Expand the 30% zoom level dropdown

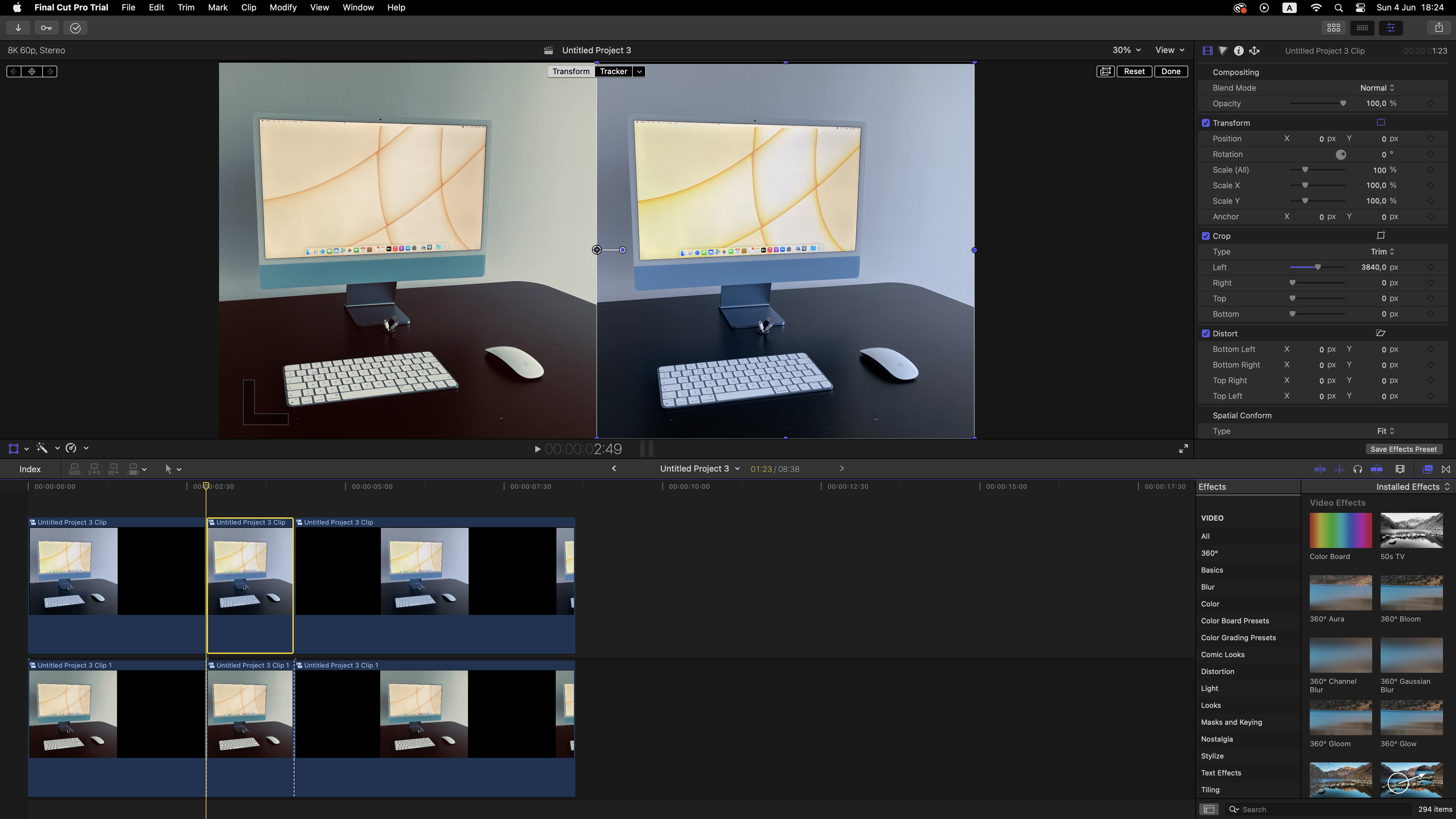(x=1126, y=50)
